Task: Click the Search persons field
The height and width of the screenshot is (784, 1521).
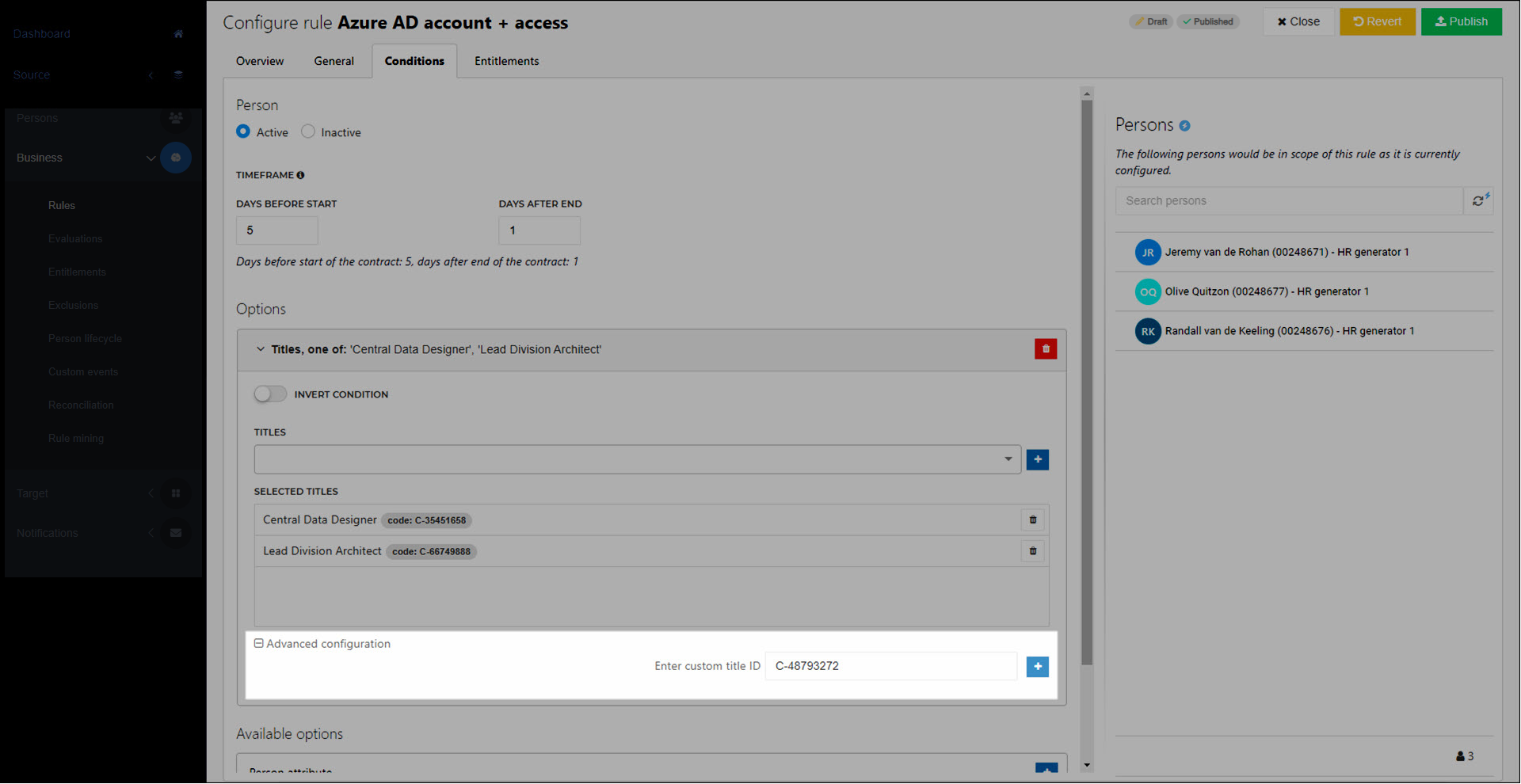Action: click(x=1290, y=201)
